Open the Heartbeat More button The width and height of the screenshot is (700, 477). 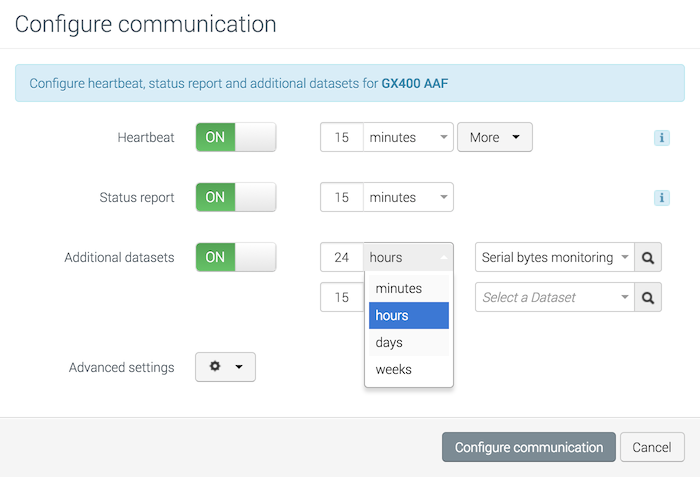(x=494, y=138)
